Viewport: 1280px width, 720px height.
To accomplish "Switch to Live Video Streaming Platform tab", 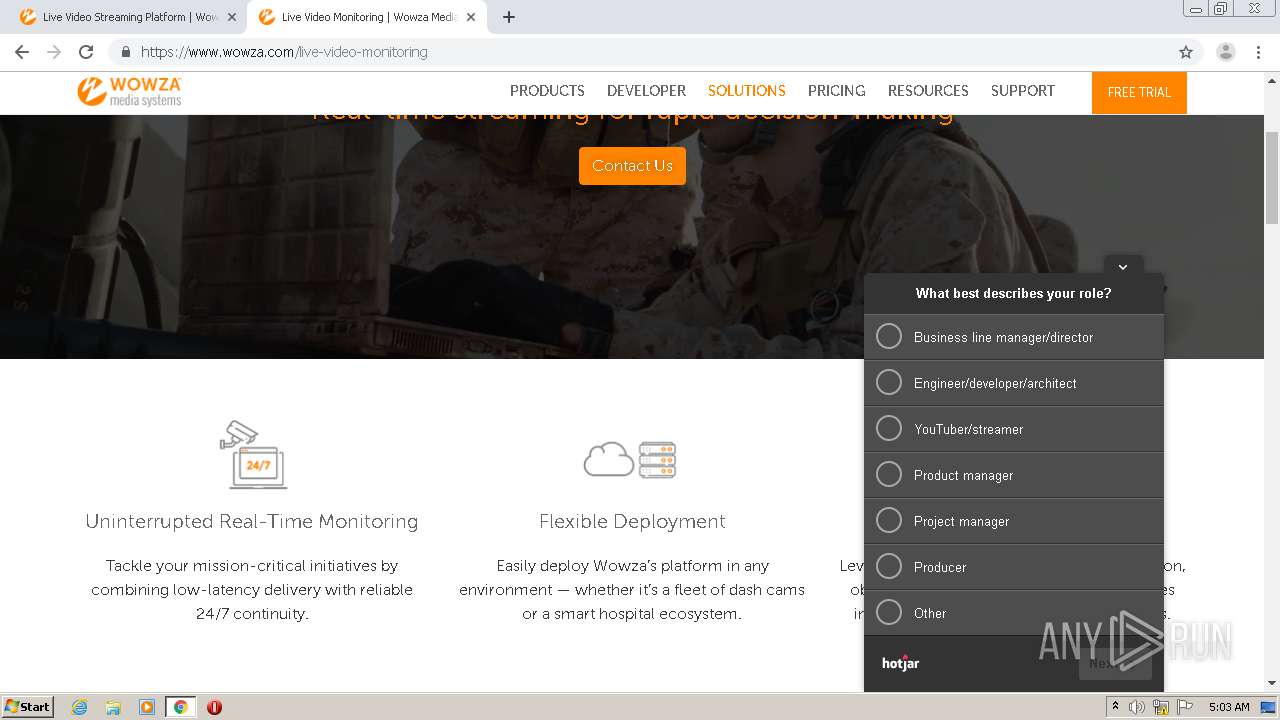I will 130,17.
